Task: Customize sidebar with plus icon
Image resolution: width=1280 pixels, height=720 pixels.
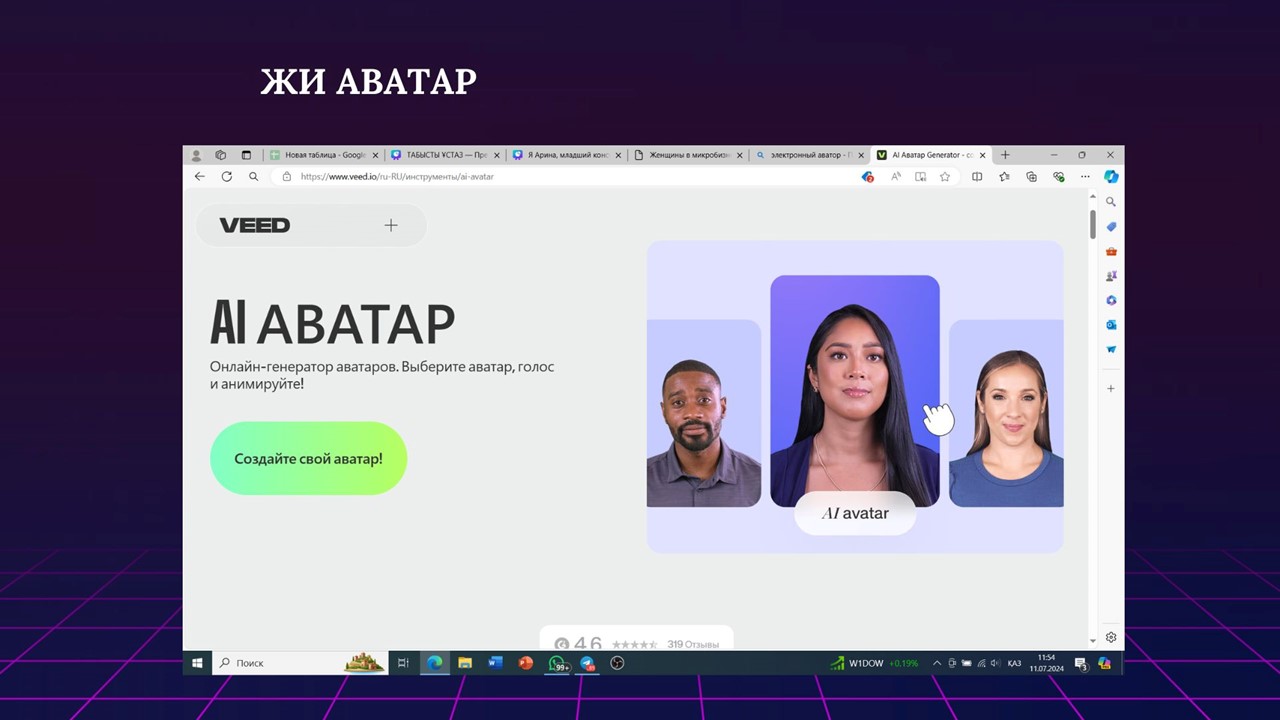Action: click(1111, 388)
